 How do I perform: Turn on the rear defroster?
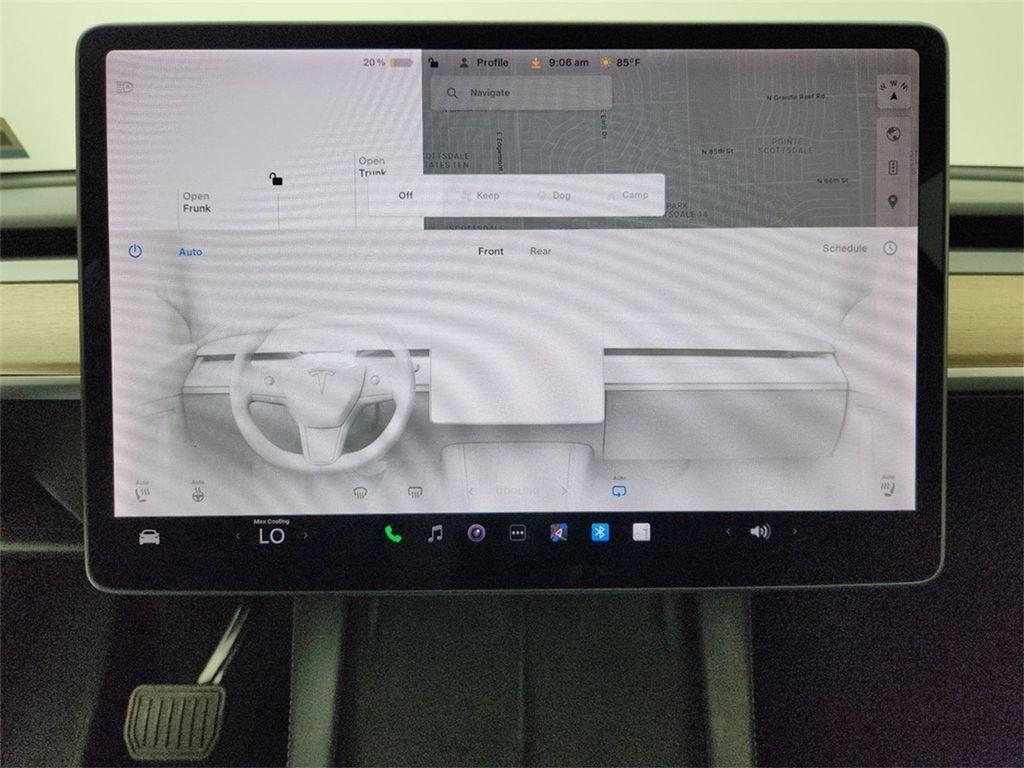[412, 491]
